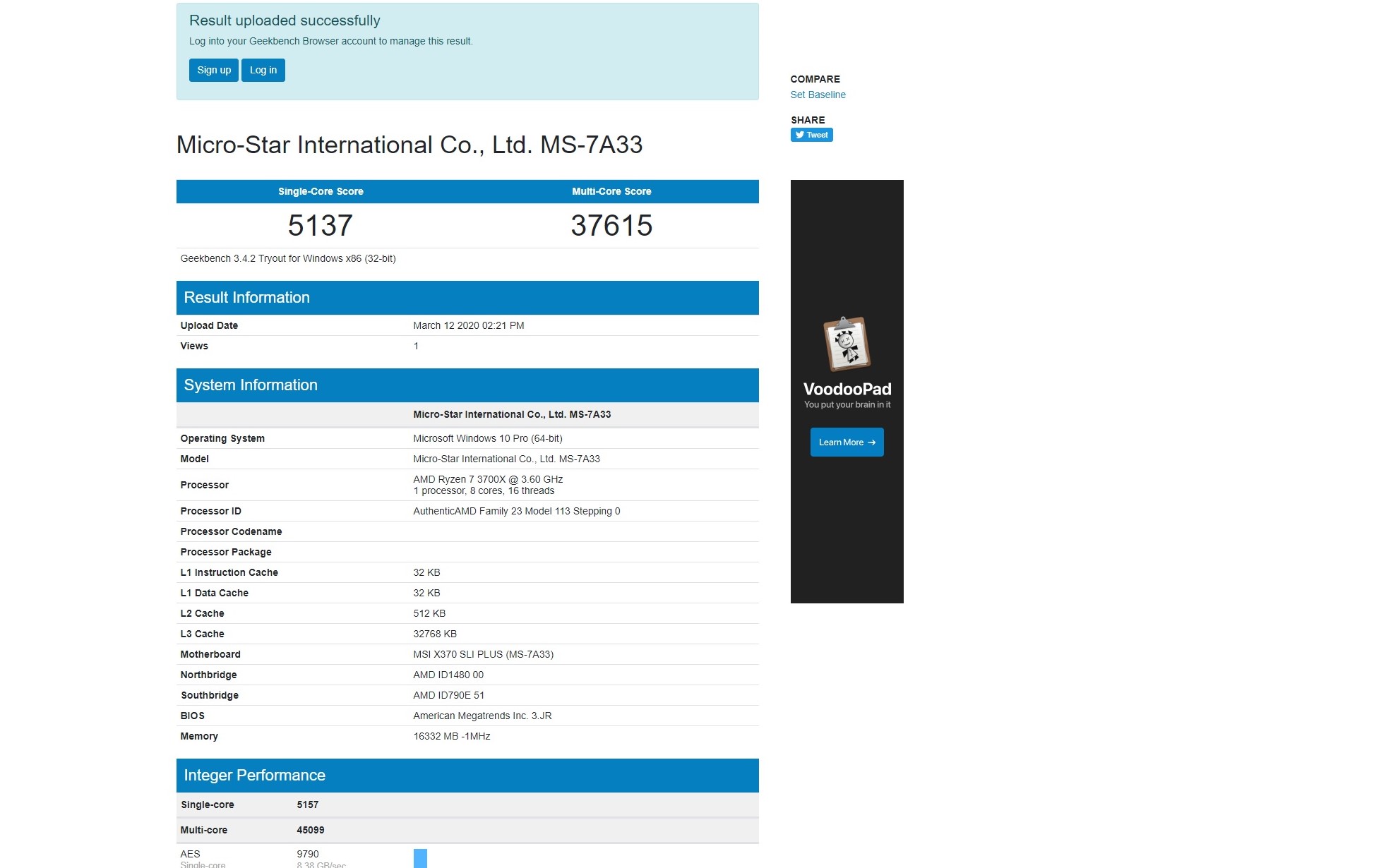This screenshot has width=1393, height=868.
Task: Click AES score value 9790
Action: (308, 854)
